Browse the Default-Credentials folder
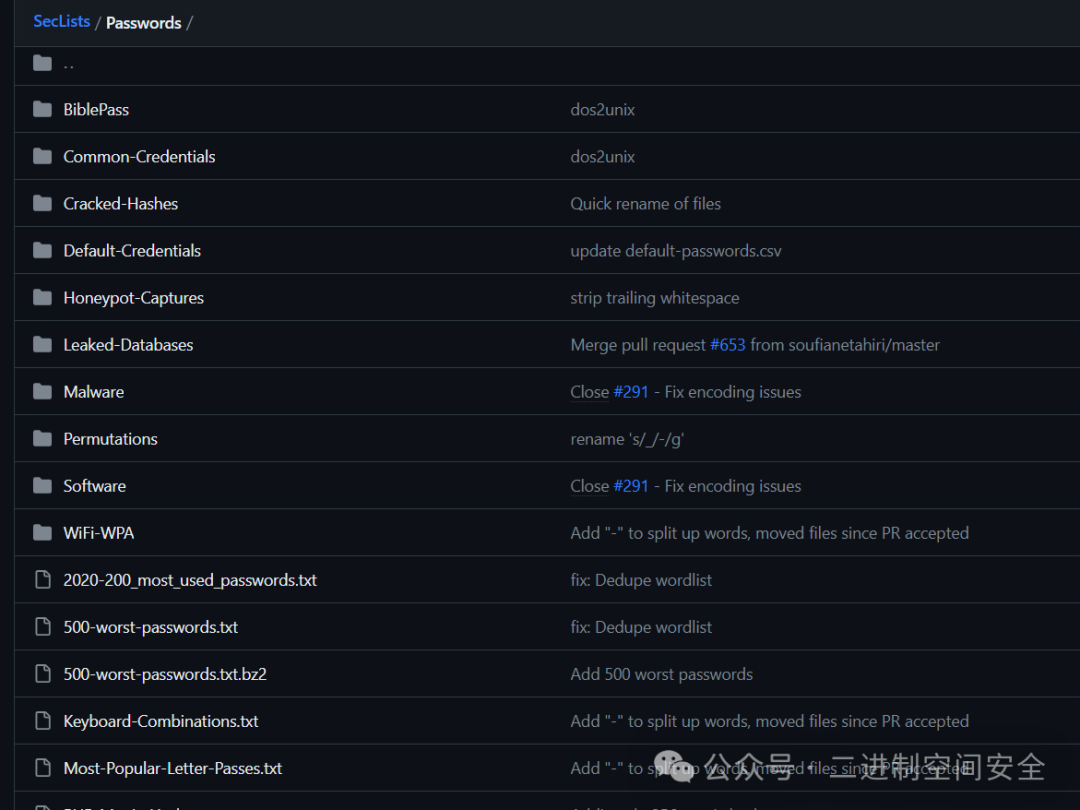This screenshot has height=810, width=1080. (x=132, y=250)
